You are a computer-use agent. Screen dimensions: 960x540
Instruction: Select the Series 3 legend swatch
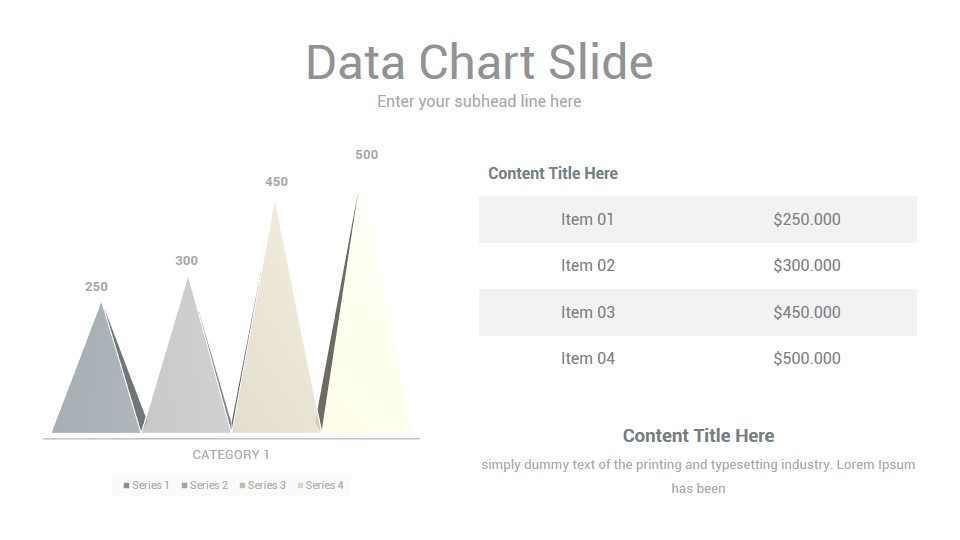coord(242,486)
